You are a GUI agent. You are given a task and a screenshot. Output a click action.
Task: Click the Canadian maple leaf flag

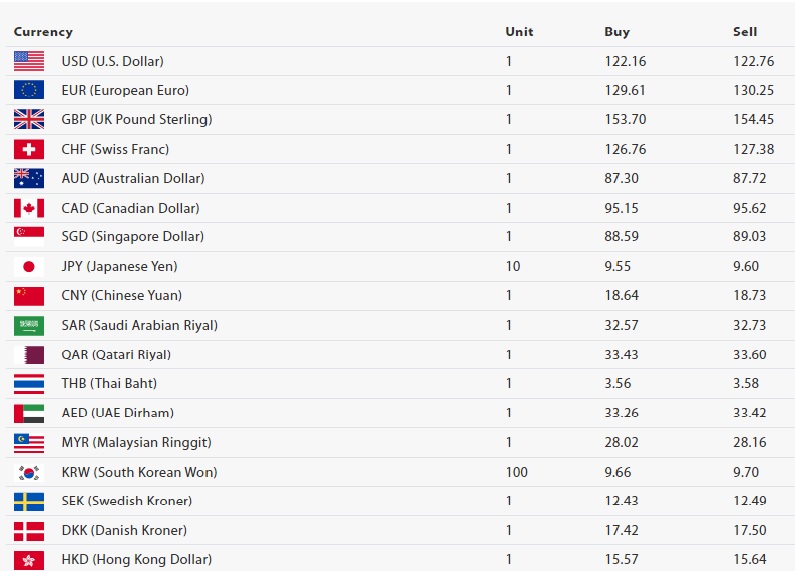pyautogui.click(x=29, y=208)
